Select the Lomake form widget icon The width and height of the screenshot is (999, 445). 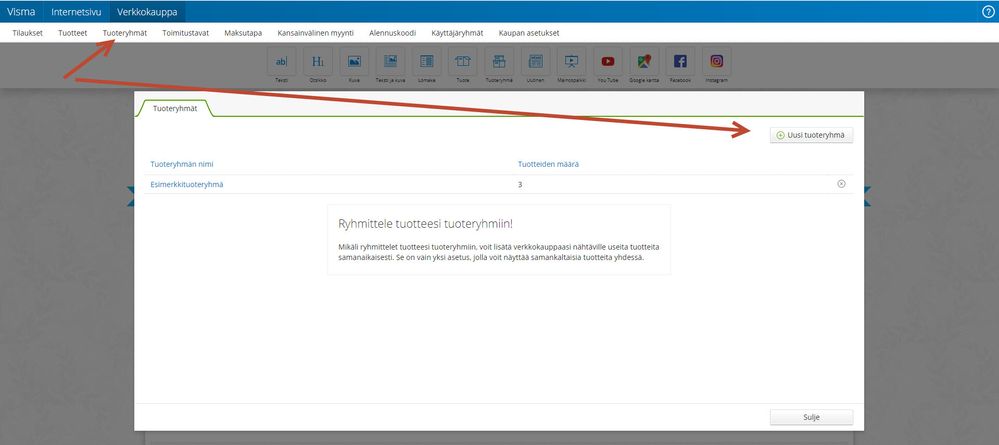(x=426, y=62)
